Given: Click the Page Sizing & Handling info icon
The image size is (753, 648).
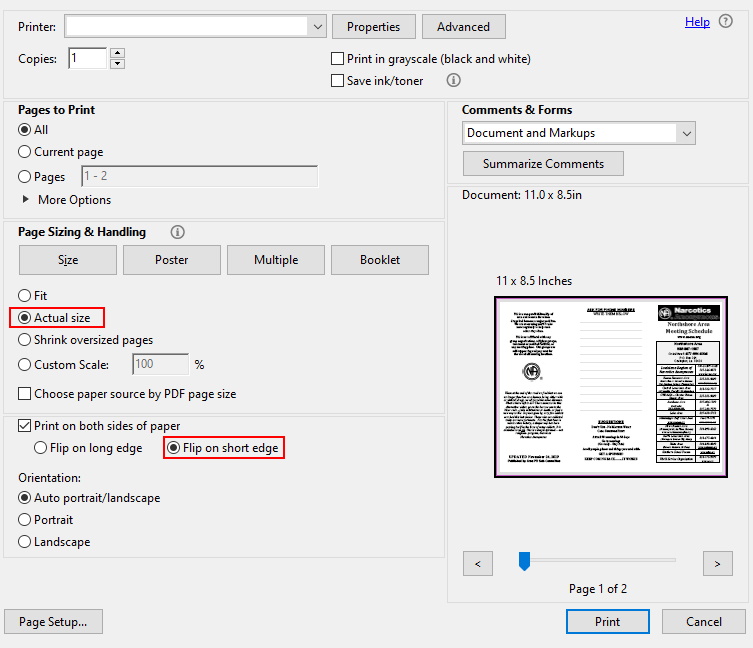Looking at the screenshot, I should (x=178, y=232).
